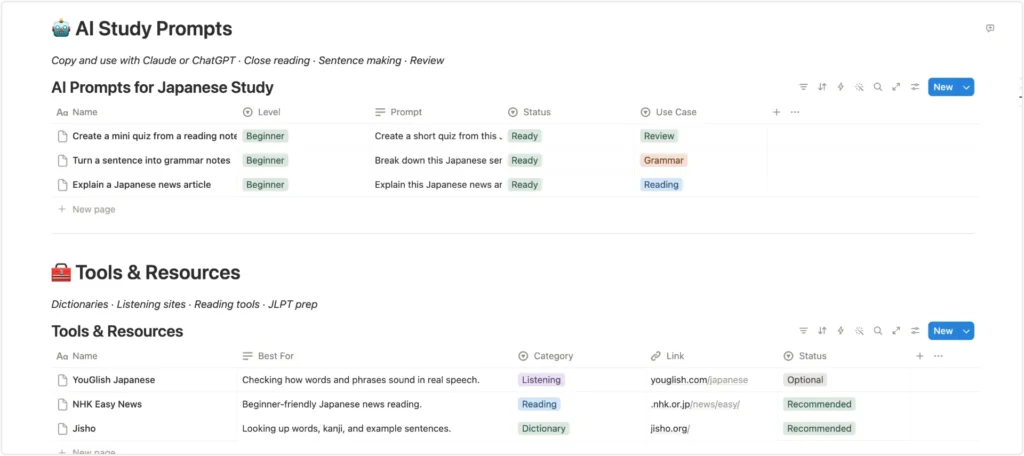Click page icon of YouGlish Japanese row
The image size is (1024, 456).
click(63, 380)
